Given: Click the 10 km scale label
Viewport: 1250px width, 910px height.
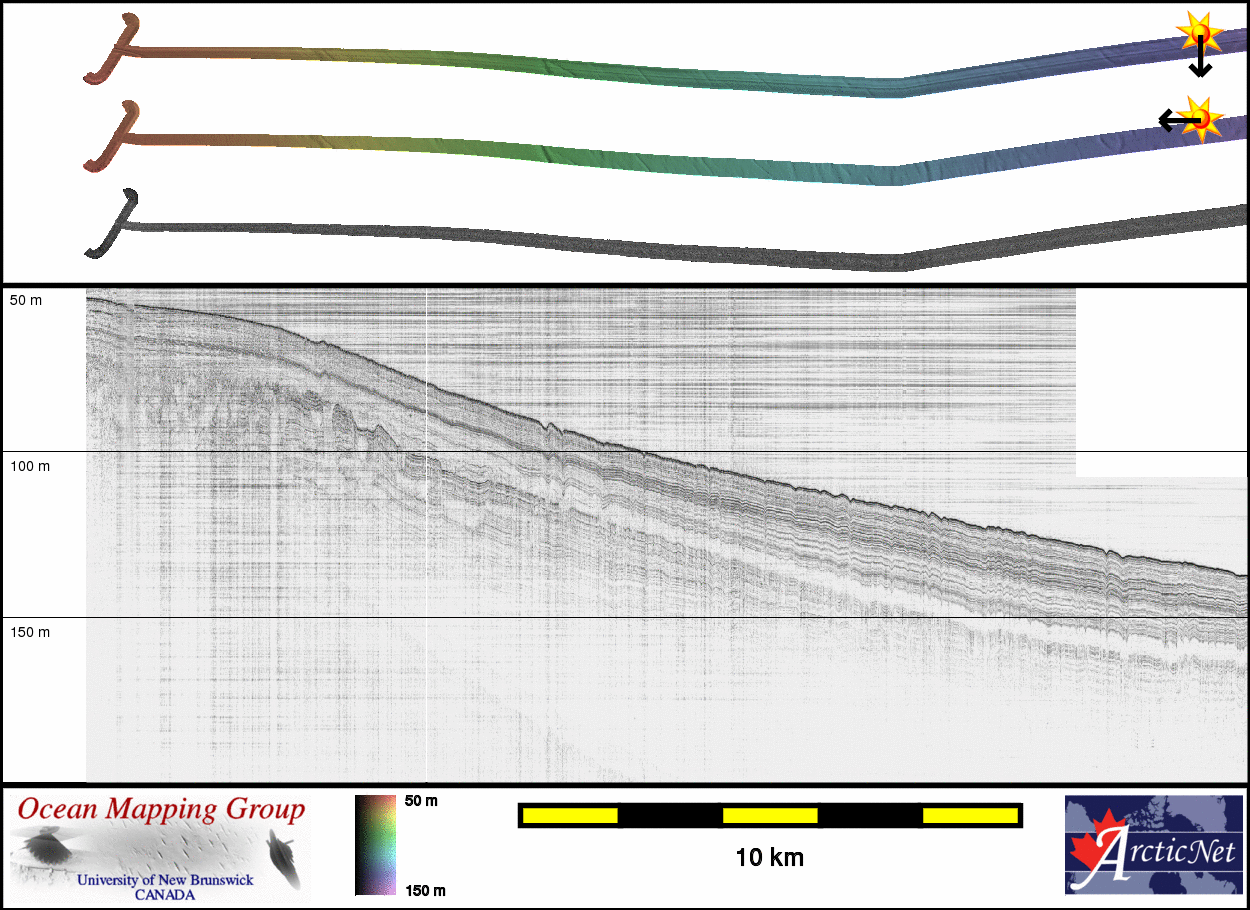Looking at the screenshot, I should coord(769,857).
